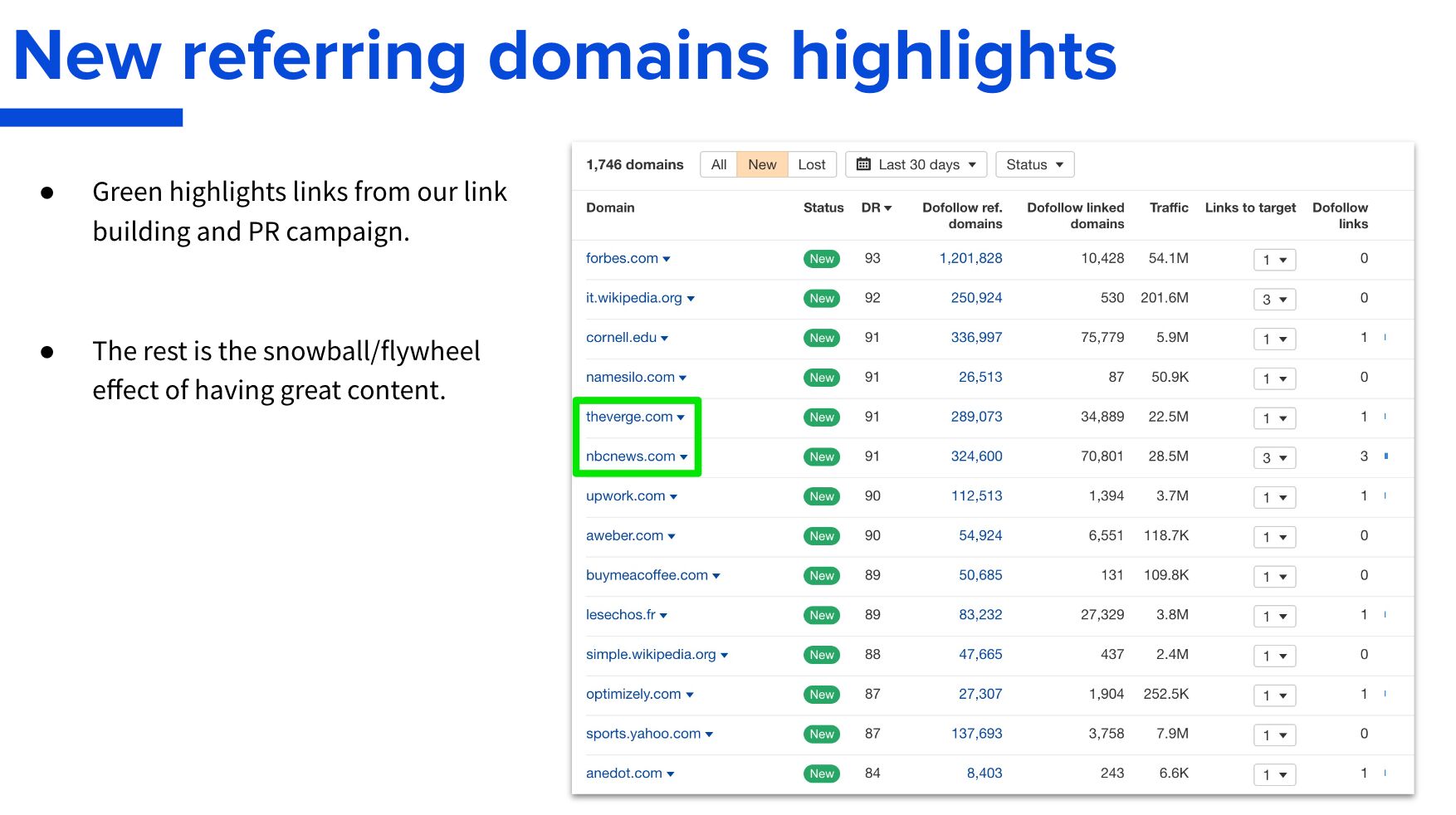Expand the nbcnews.com domain dropdown
The width and height of the screenshot is (1456, 815).
tap(685, 456)
